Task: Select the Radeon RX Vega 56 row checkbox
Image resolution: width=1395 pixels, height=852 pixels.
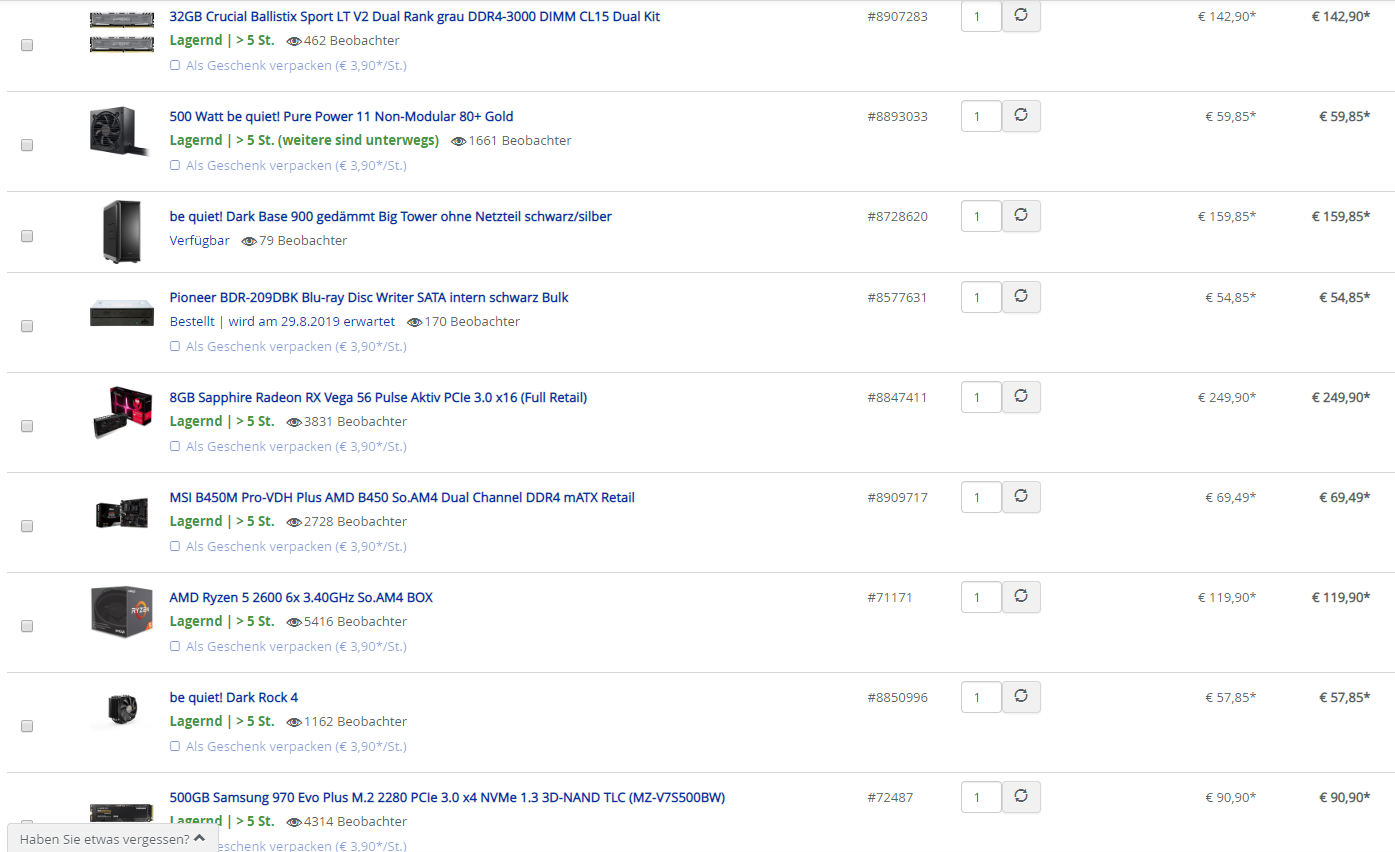Action: pos(27,426)
